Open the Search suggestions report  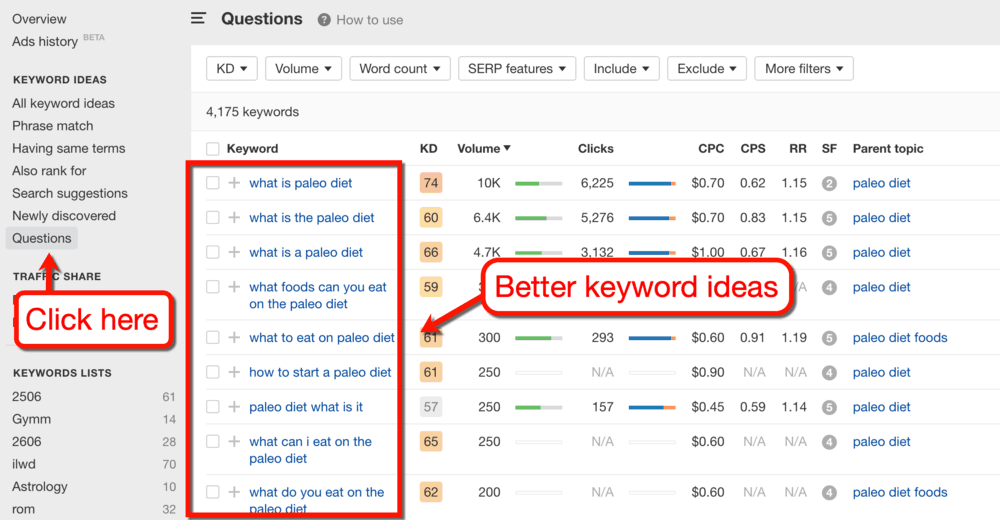(70, 193)
